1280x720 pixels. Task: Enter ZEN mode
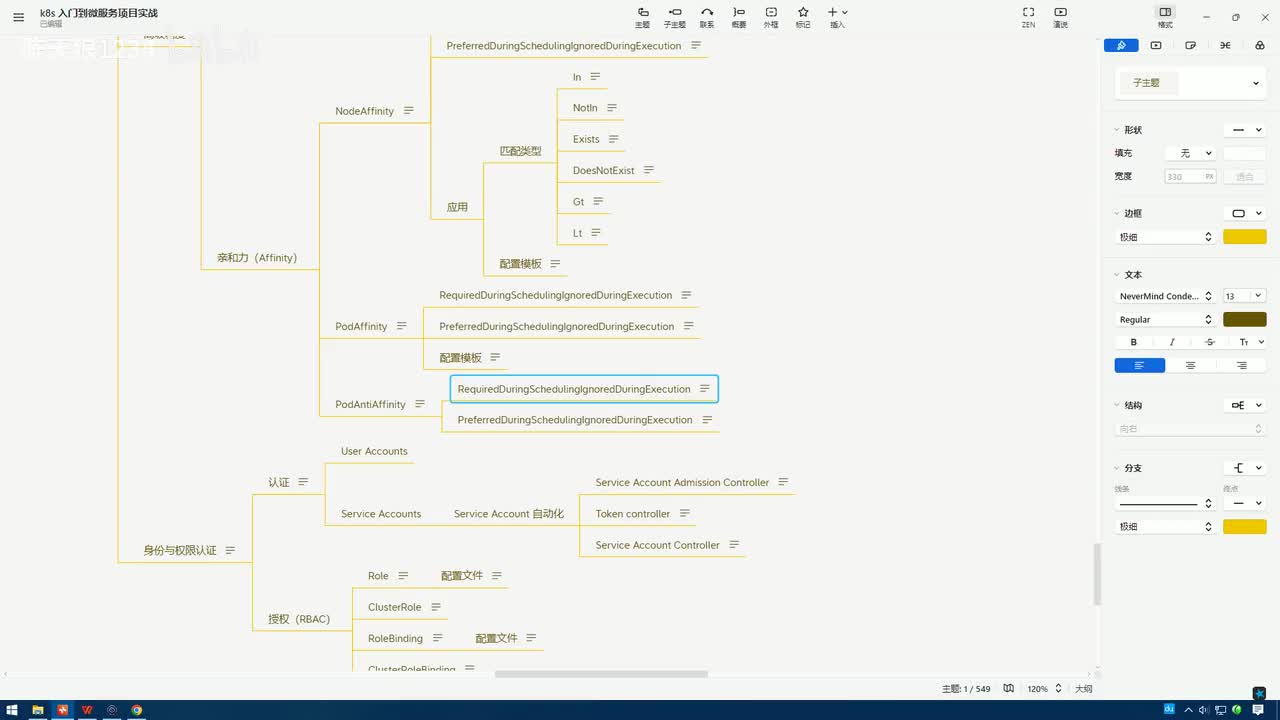click(1028, 17)
